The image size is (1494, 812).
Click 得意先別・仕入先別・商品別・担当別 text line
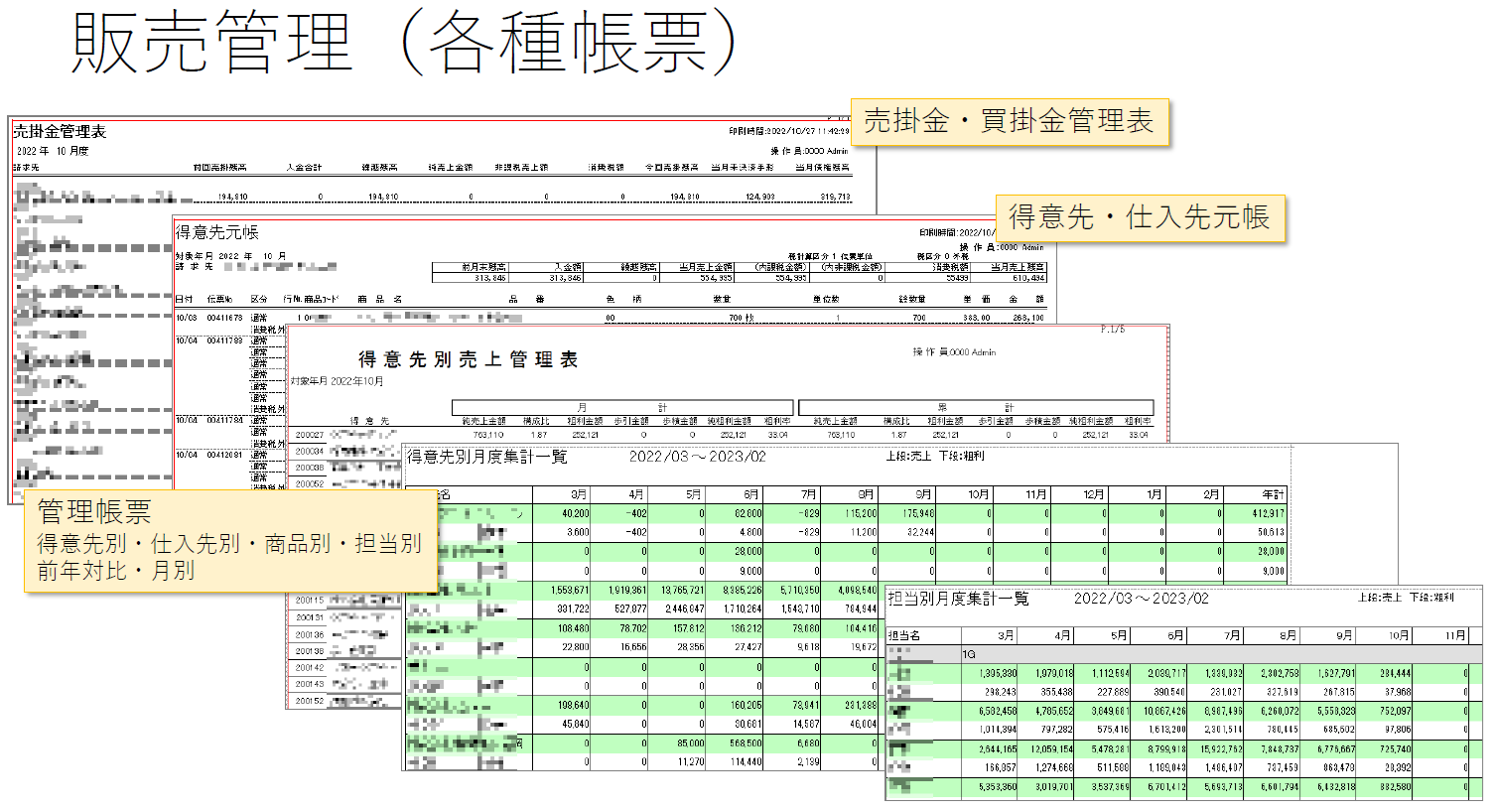click(x=229, y=544)
